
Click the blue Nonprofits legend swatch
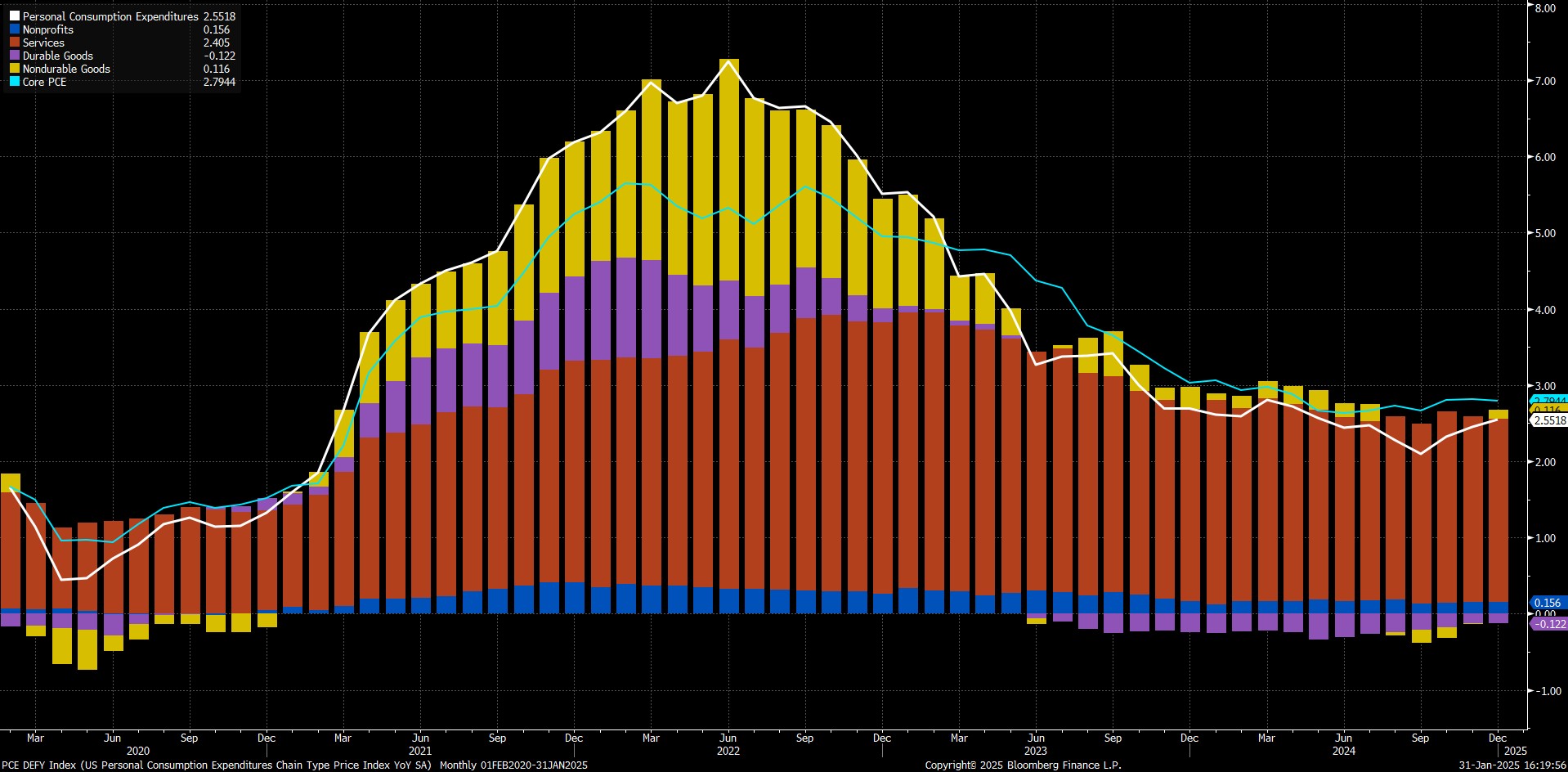[x=14, y=29]
